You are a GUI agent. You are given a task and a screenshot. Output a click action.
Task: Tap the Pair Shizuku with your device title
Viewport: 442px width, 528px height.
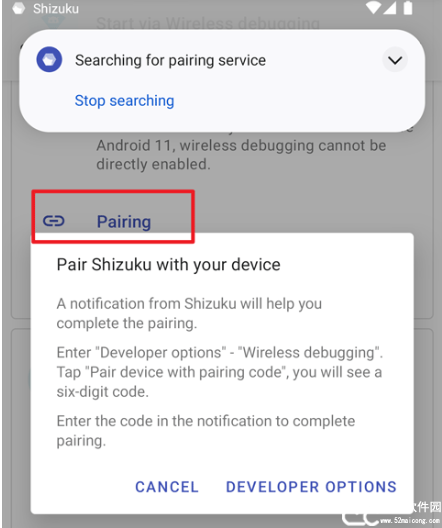tap(168, 265)
